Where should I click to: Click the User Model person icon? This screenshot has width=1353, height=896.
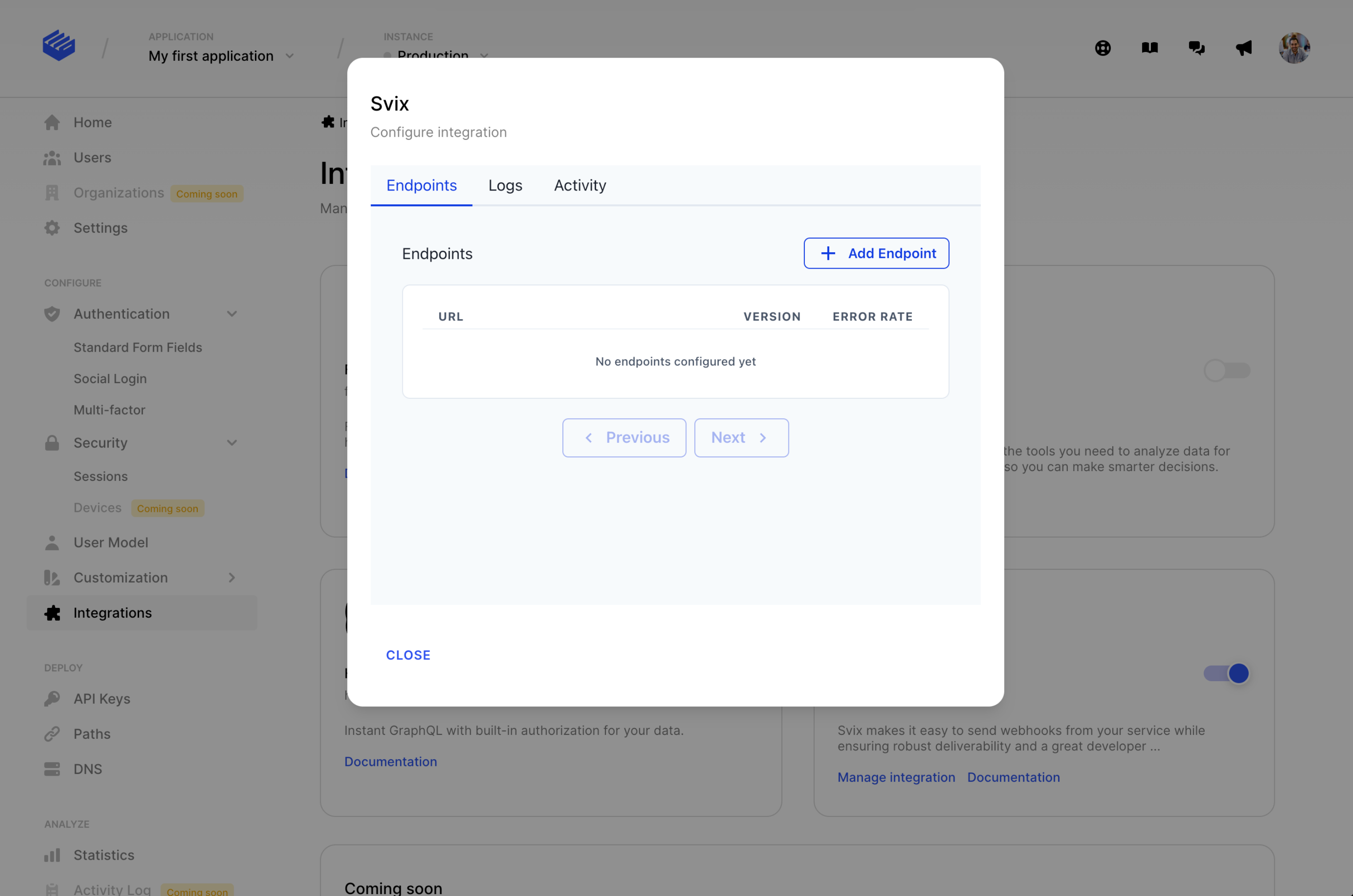click(52, 543)
